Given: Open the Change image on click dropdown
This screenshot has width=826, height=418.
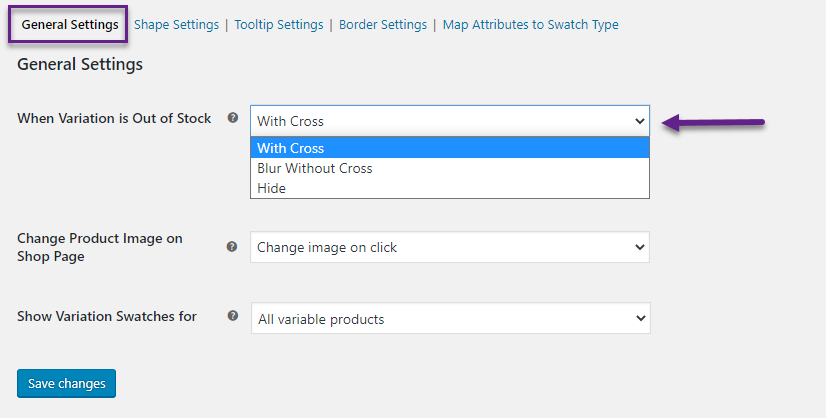Looking at the screenshot, I should 450,247.
